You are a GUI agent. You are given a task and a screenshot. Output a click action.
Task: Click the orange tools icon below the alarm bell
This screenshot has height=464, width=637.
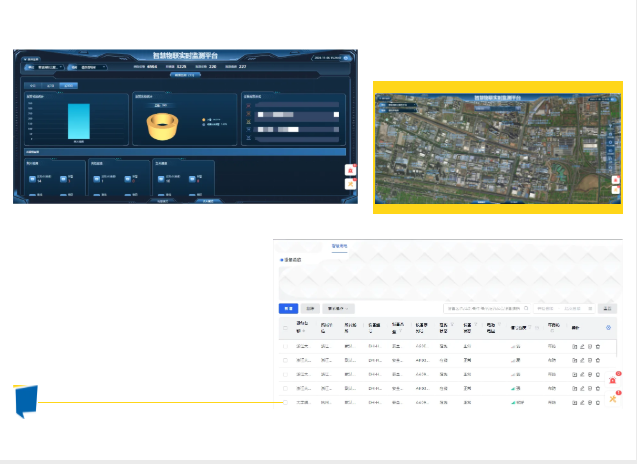pyautogui.click(x=613, y=399)
